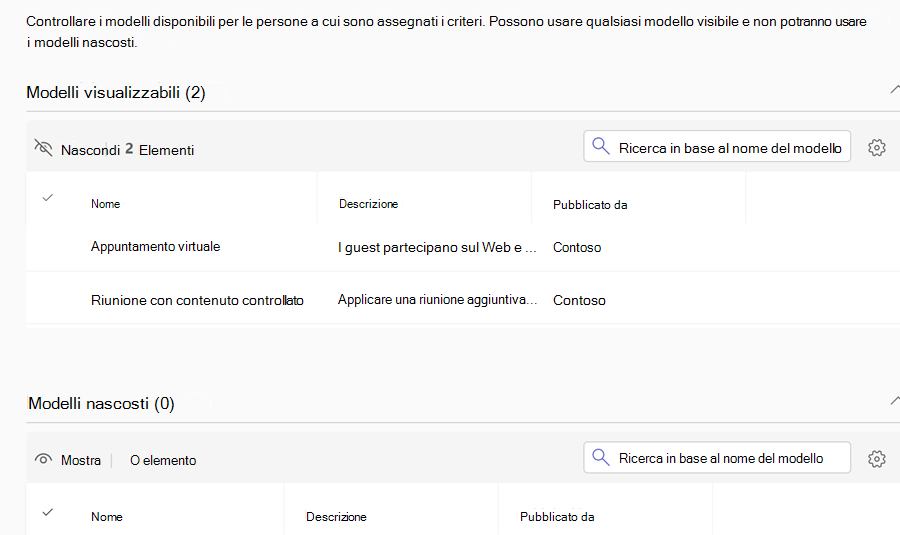The width and height of the screenshot is (900, 535).
Task: Click the Mostra button label
Action: pyautogui.click(x=81, y=460)
